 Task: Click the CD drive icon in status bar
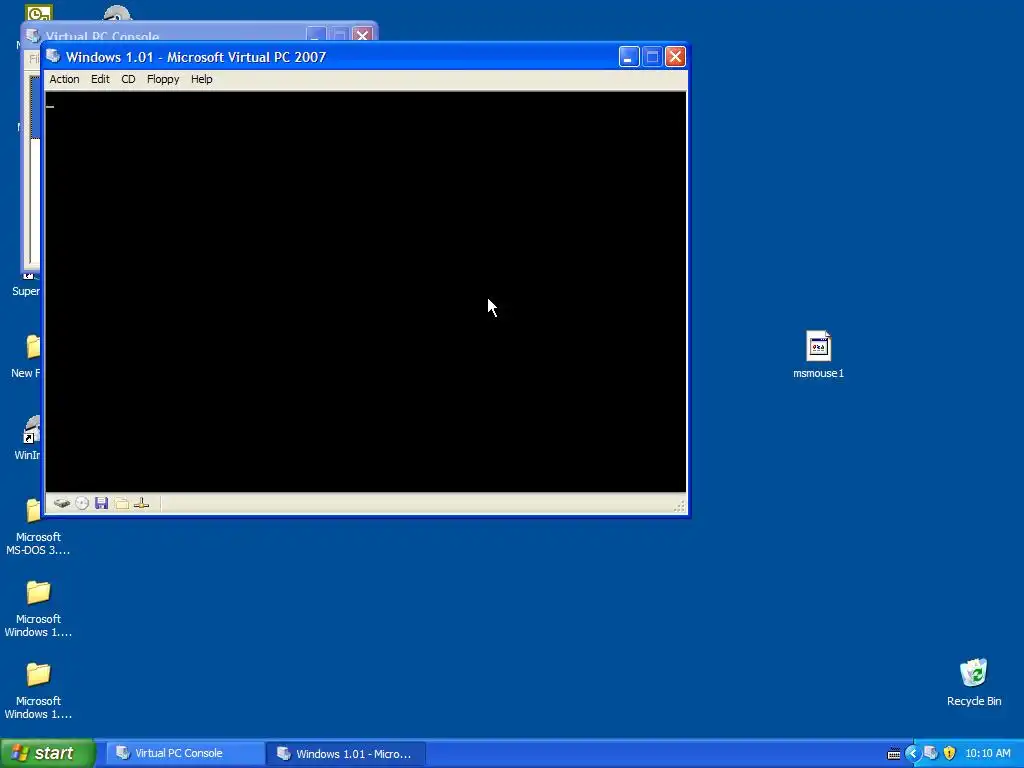(x=82, y=504)
